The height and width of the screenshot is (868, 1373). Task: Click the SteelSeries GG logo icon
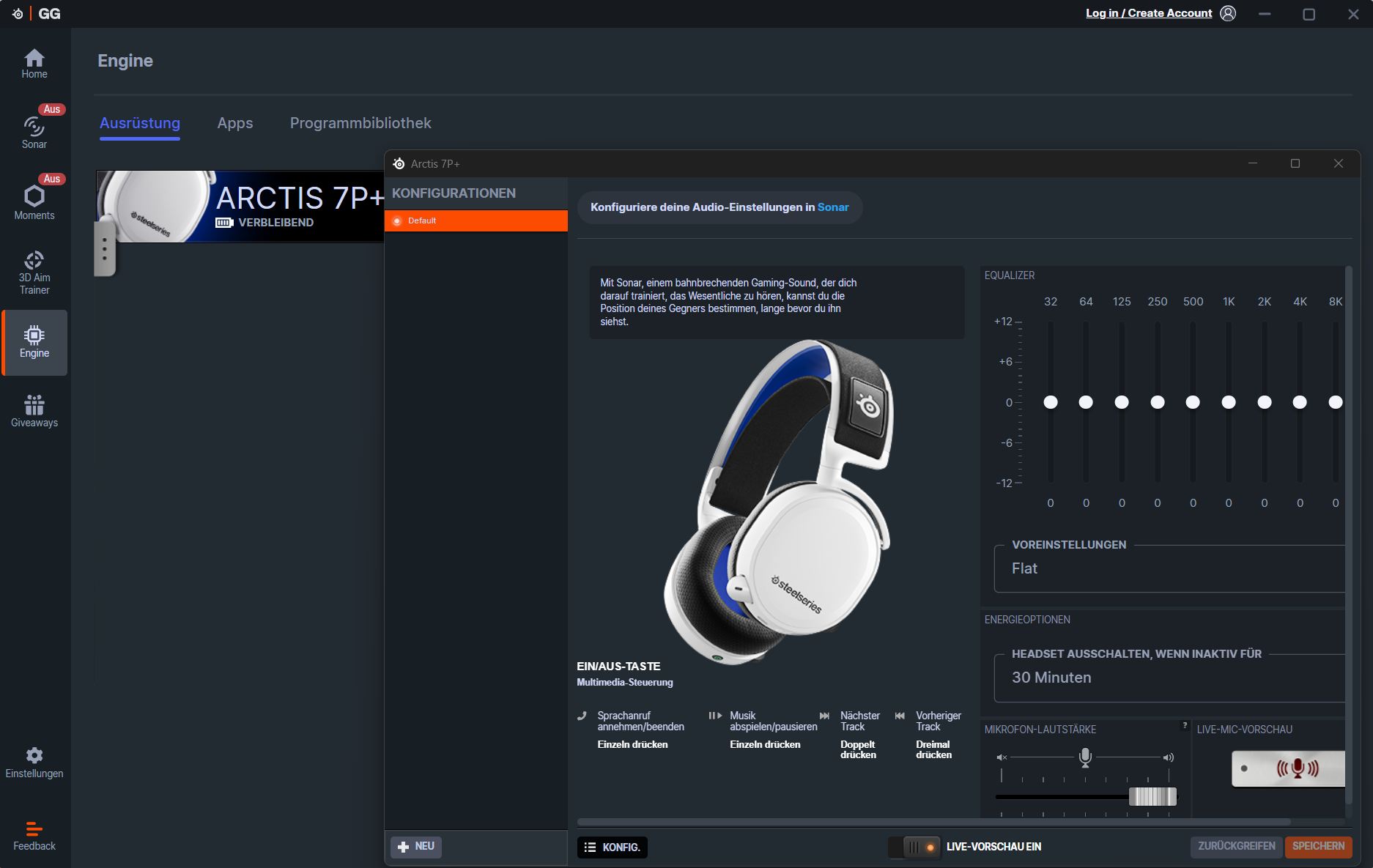point(18,14)
